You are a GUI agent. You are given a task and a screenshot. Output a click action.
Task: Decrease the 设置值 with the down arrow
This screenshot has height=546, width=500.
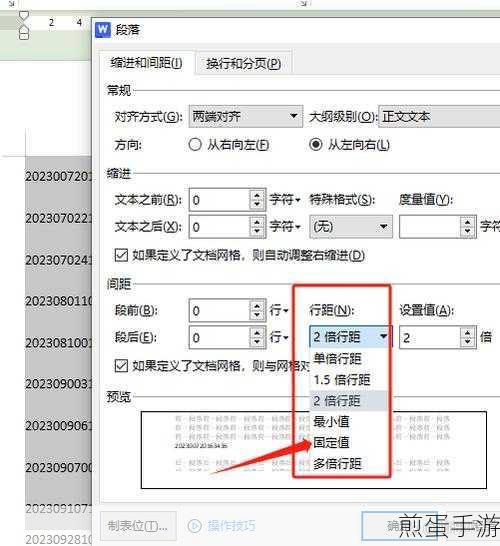point(468,342)
